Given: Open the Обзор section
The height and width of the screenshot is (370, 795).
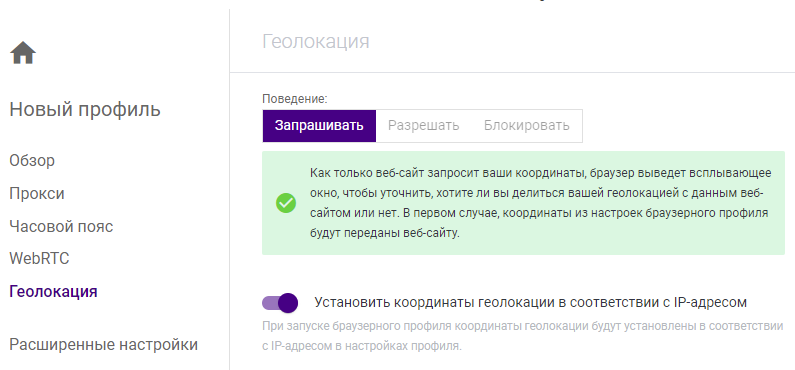Looking at the screenshot, I should coord(32,161).
